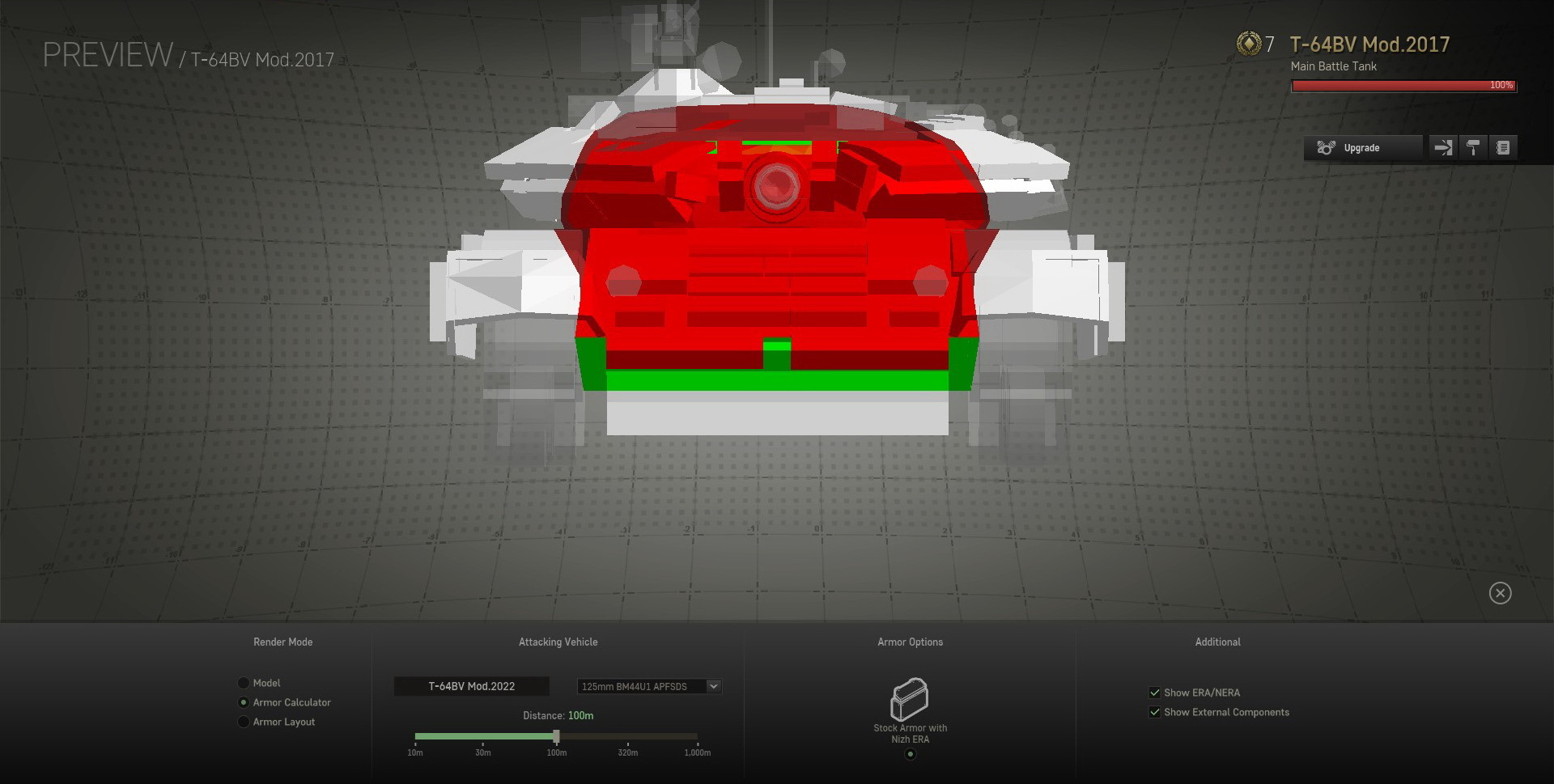This screenshot has height=784, width=1554.
Task: Click the engine icon on Upgrade button
Action: tap(1326, 148)
